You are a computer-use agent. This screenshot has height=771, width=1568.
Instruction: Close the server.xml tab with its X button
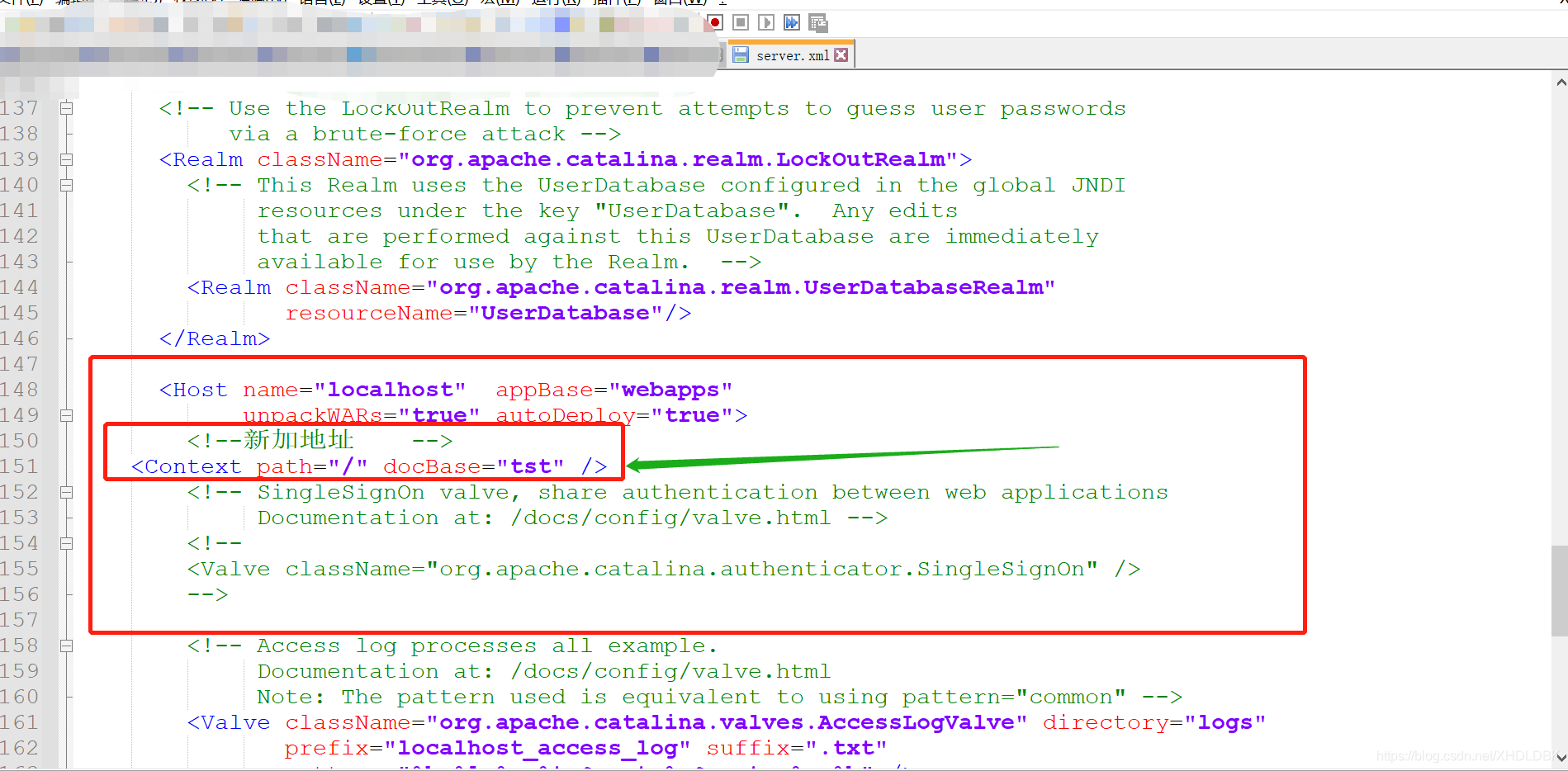coord(841,55)
